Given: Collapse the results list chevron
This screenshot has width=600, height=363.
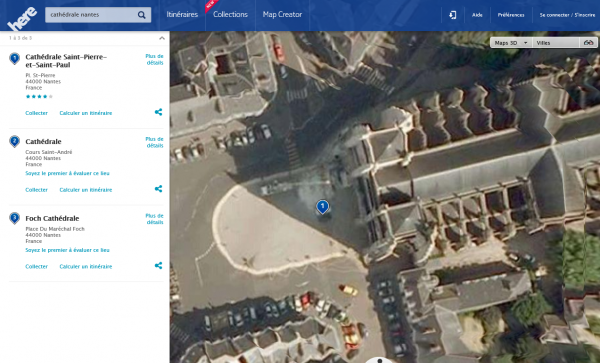Looking at the screenshot, I should point(162,38).
